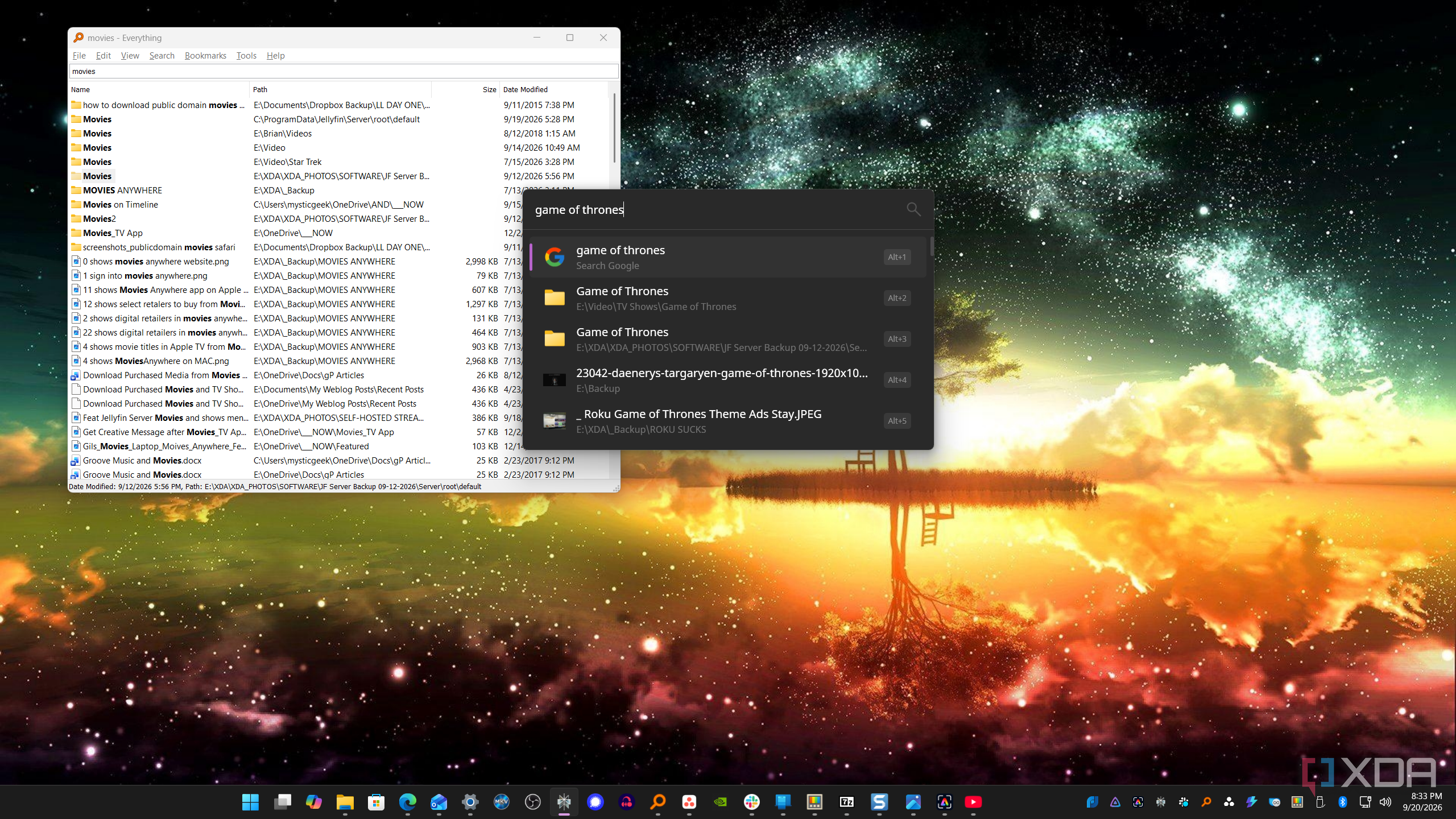This screenshot has width=1456, height=819.
Task: Launch Microsoft Edge from taskbar
Action: coord(407,802)
